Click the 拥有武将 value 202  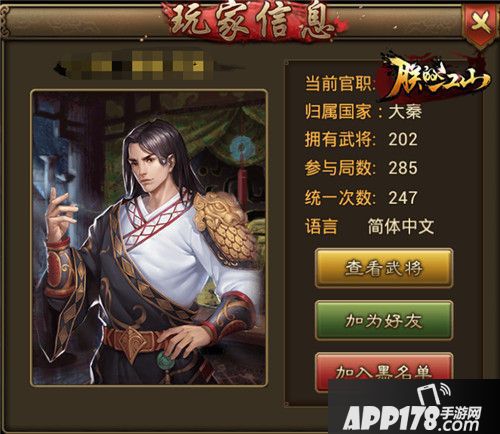point(403,139)
